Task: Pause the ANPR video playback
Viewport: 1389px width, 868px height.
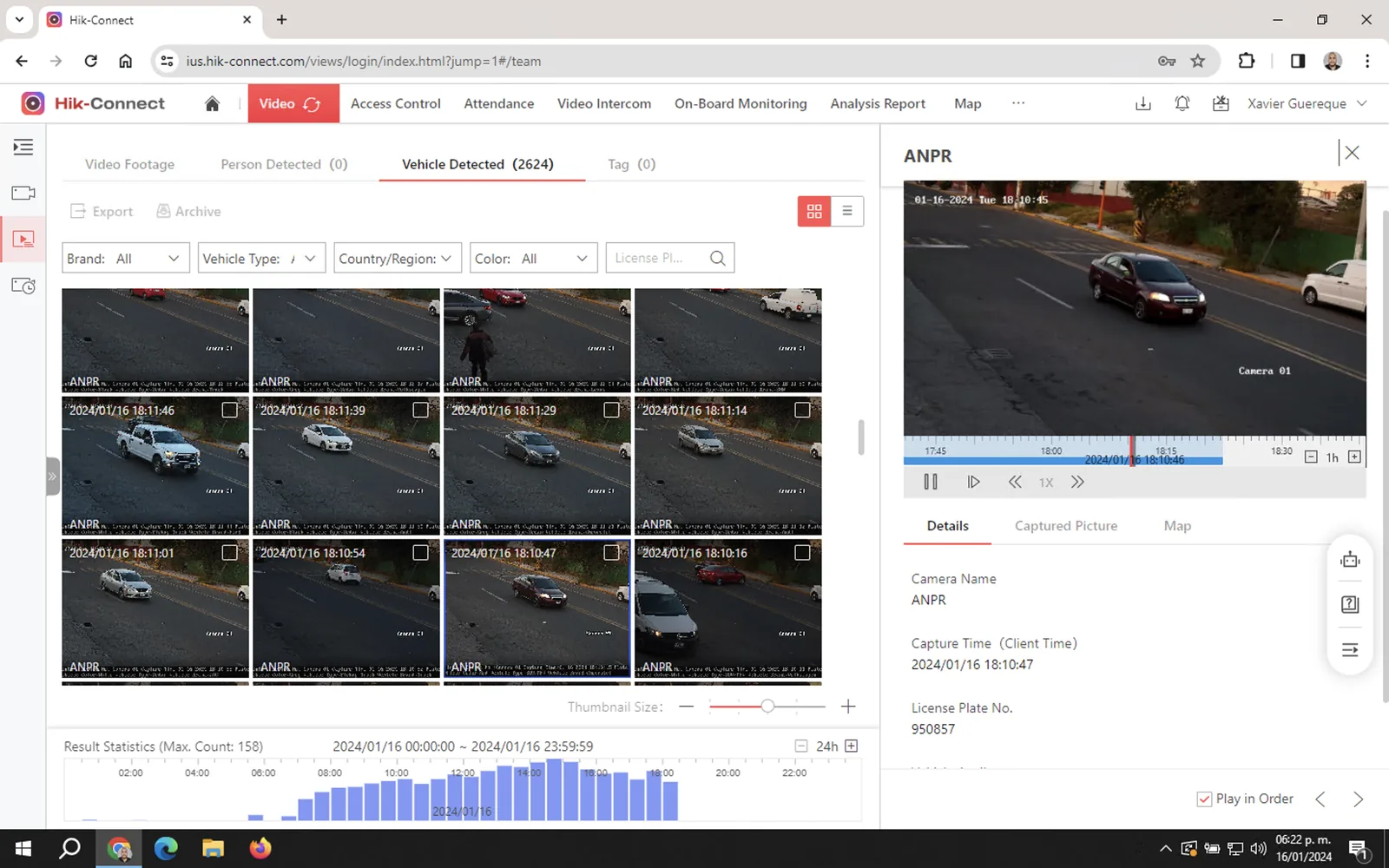Action: pos(931,482)
